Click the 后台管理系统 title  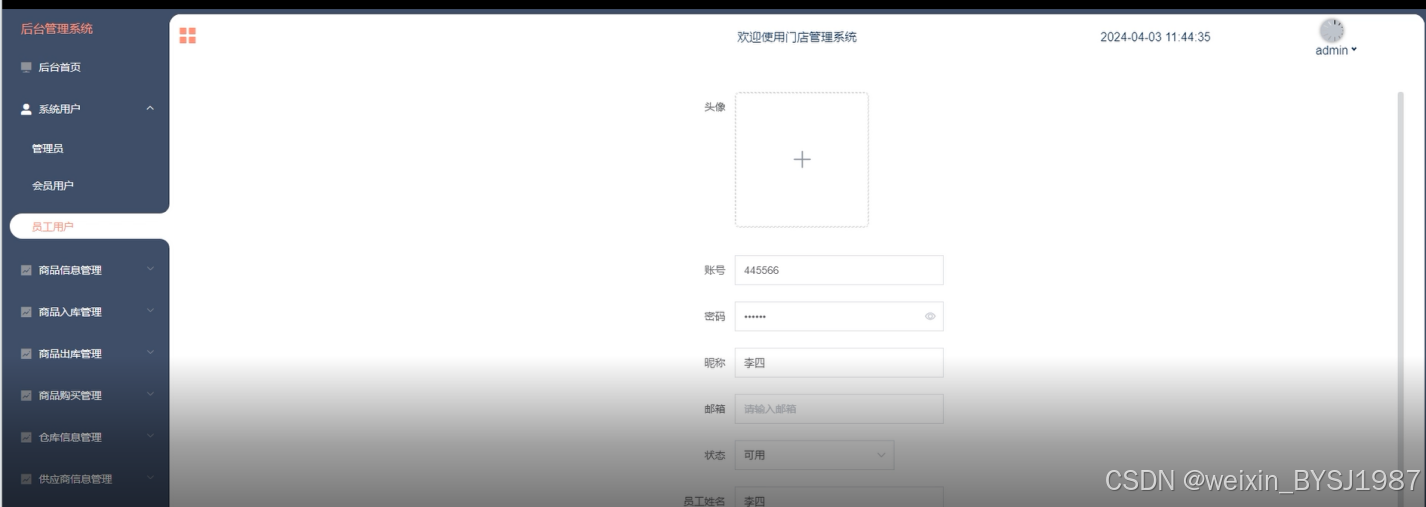[57, 29]
